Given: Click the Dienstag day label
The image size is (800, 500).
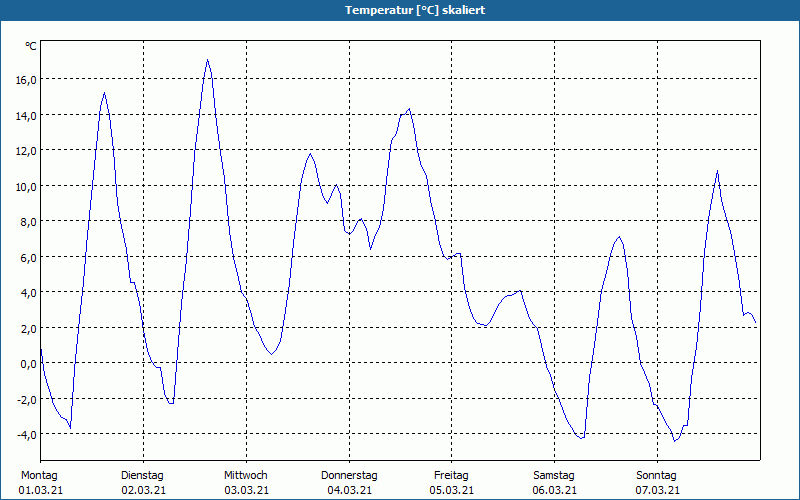Looking at the screenshot, I should tap(142, 476).
